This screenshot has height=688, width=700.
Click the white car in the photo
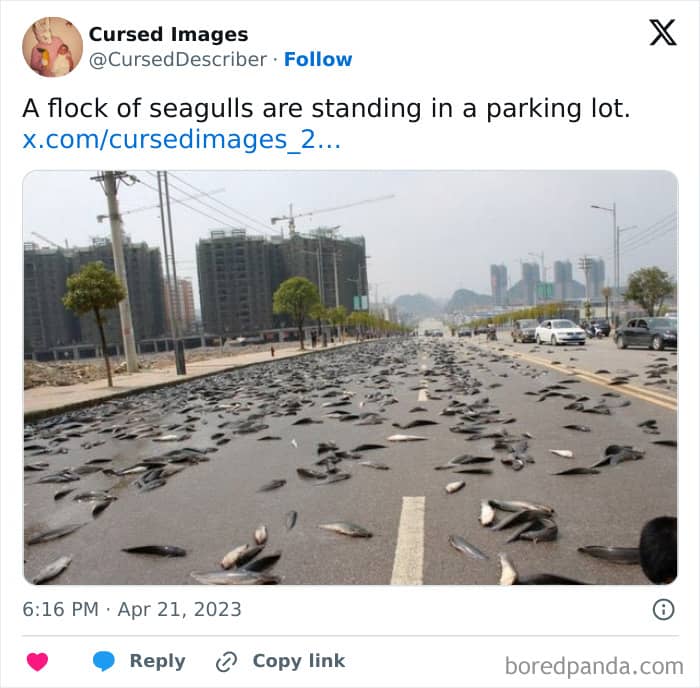point(560,332)
